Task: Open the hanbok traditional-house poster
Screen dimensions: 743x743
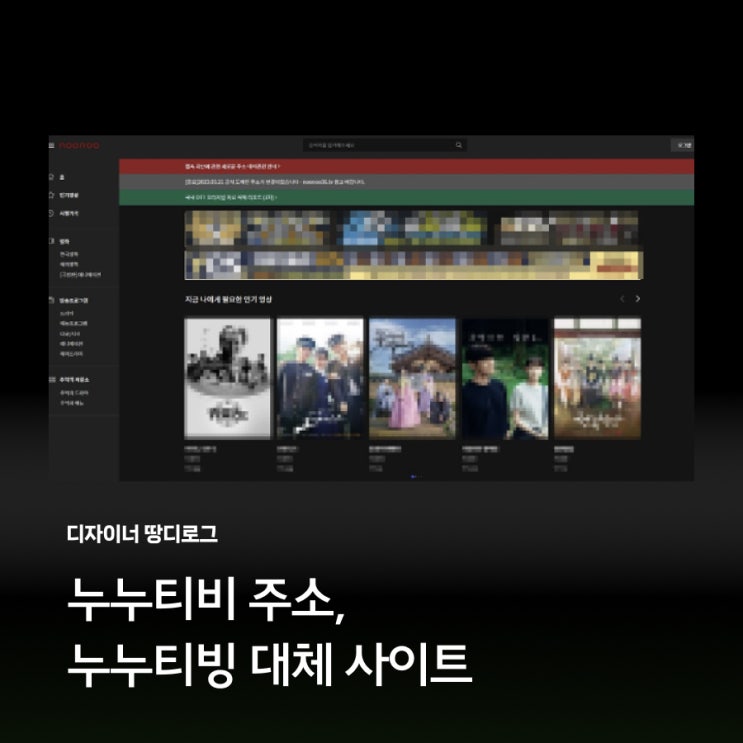Action: (x=412, y=379)
